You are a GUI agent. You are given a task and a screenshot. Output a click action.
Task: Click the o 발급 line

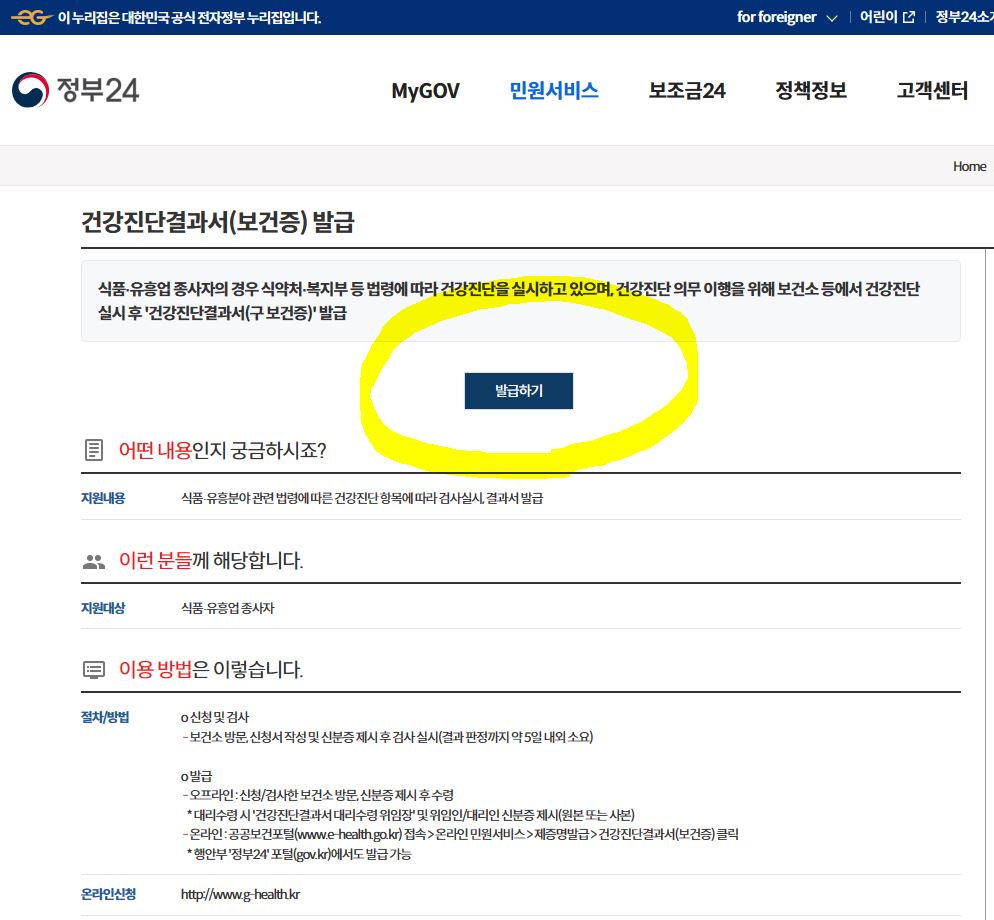197,776
